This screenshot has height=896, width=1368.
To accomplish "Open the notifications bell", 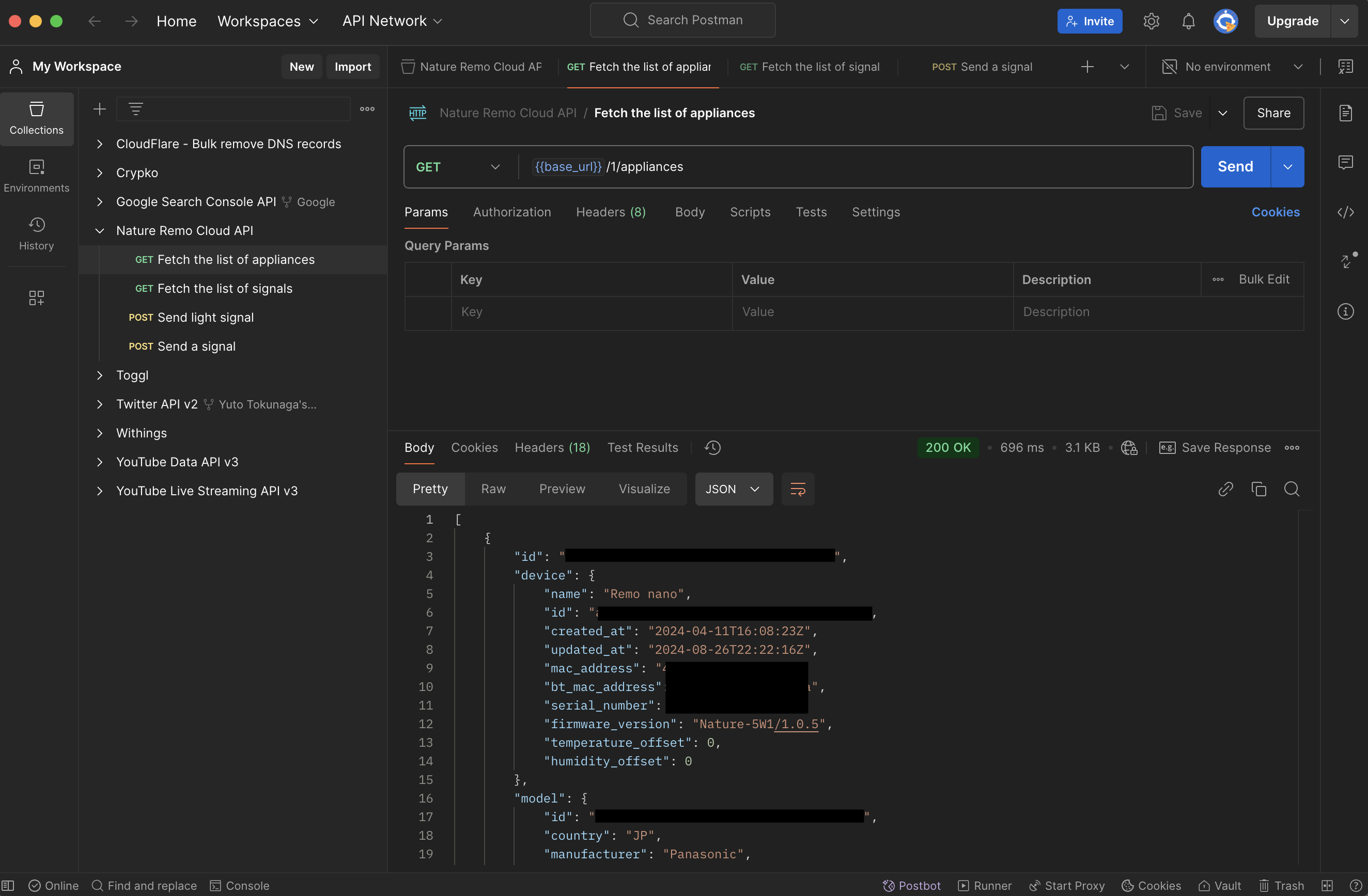I will coord(1188,21).
